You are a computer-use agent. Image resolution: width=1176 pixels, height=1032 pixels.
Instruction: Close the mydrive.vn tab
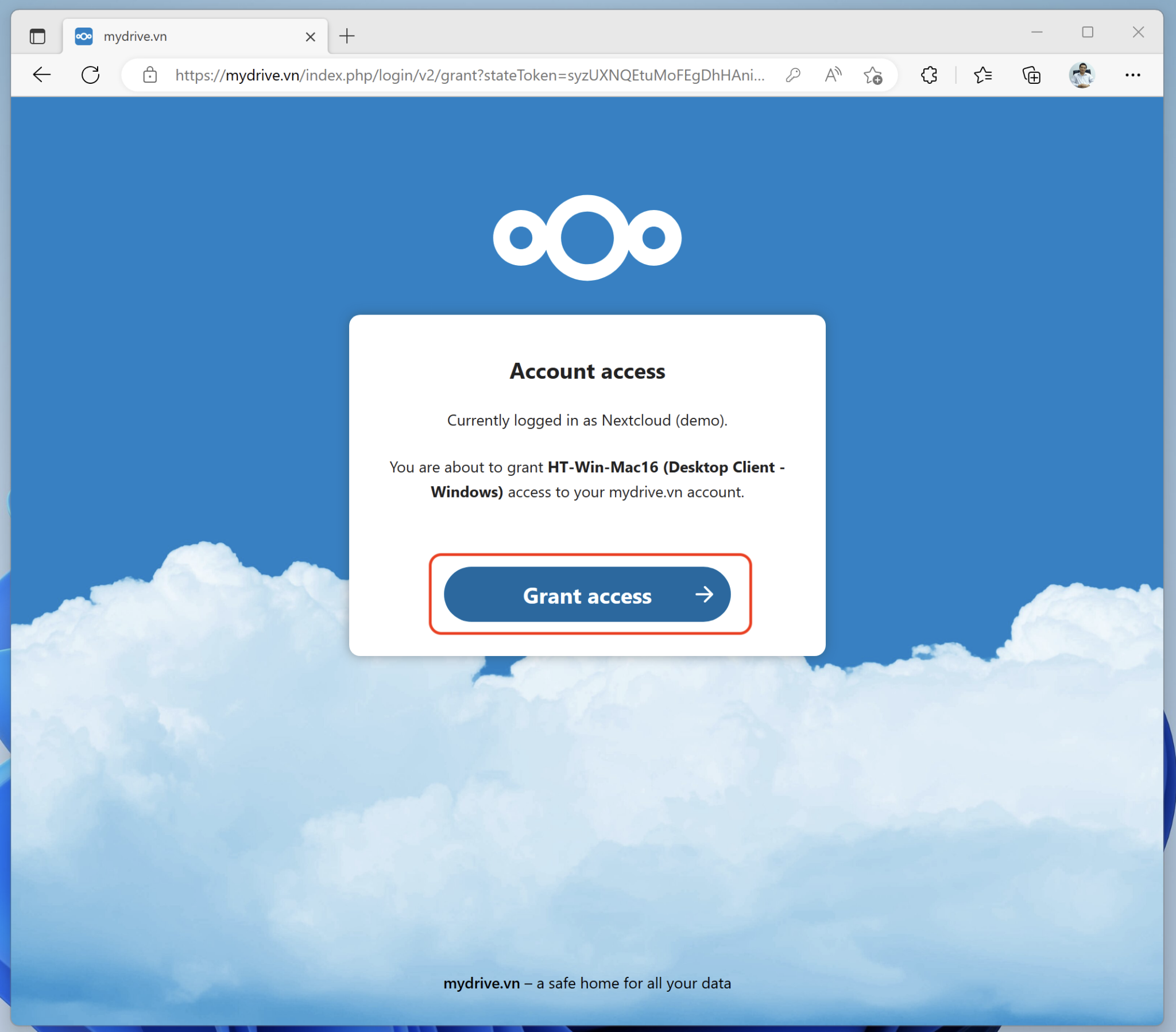[x=311, y=36]
